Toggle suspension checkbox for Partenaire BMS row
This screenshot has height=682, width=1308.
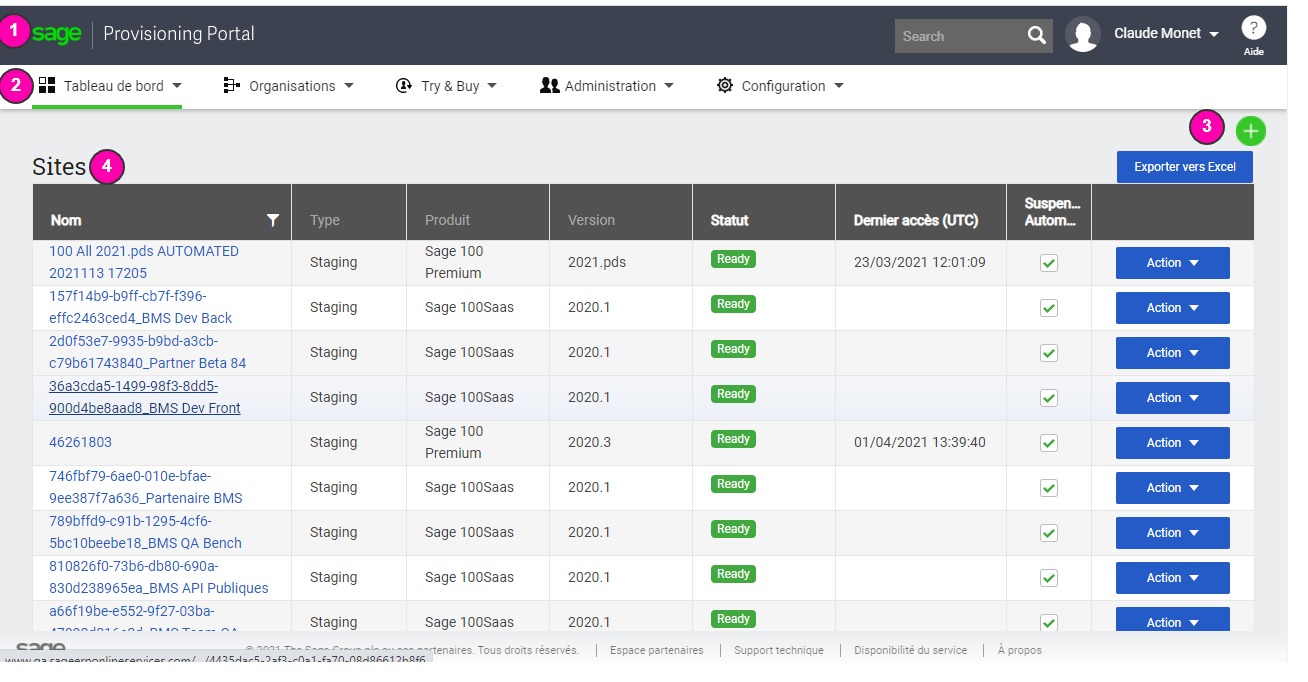point(1049,488)
